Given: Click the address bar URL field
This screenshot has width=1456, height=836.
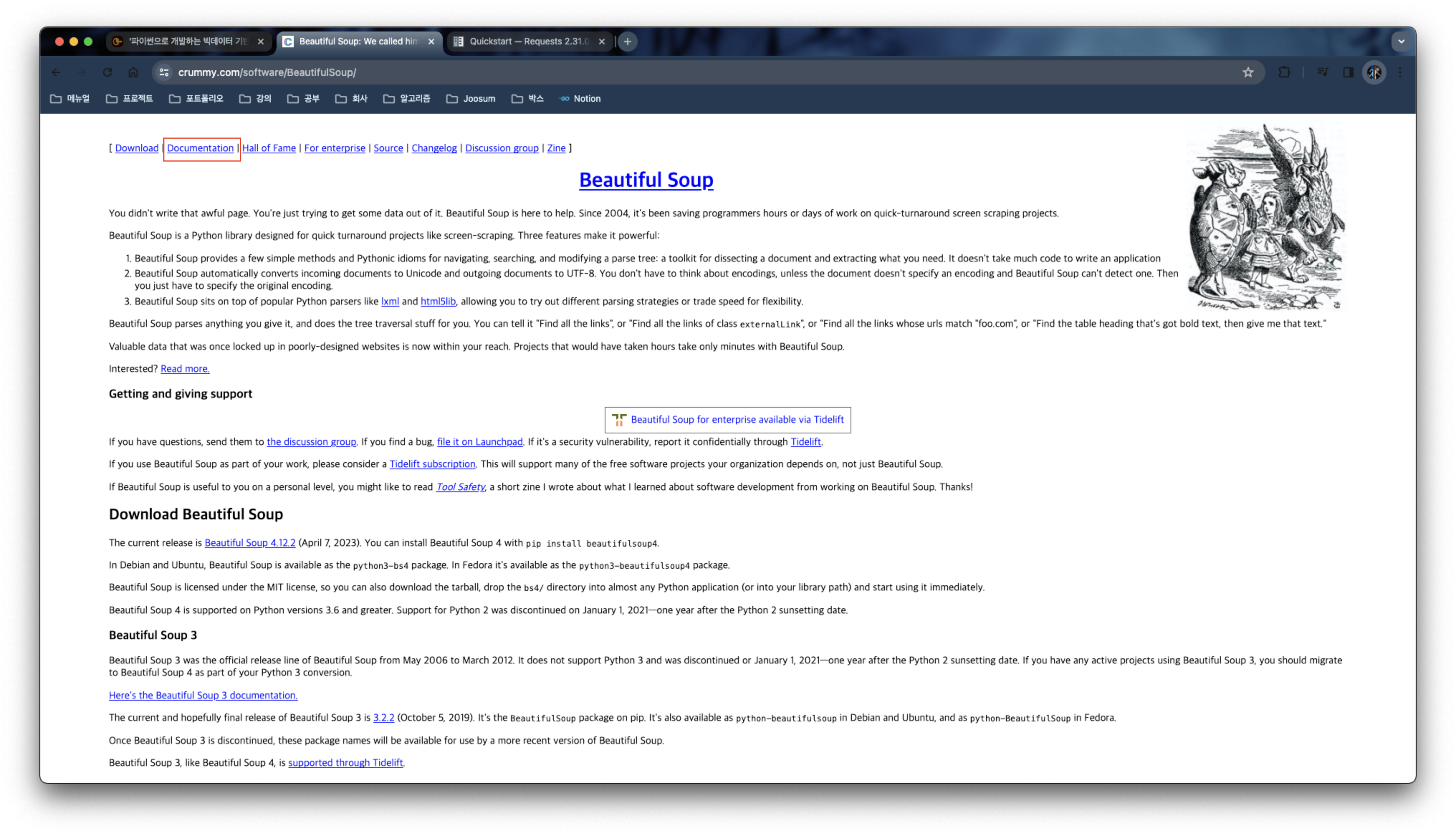Looking at the screenshot, I should point(574,72).
